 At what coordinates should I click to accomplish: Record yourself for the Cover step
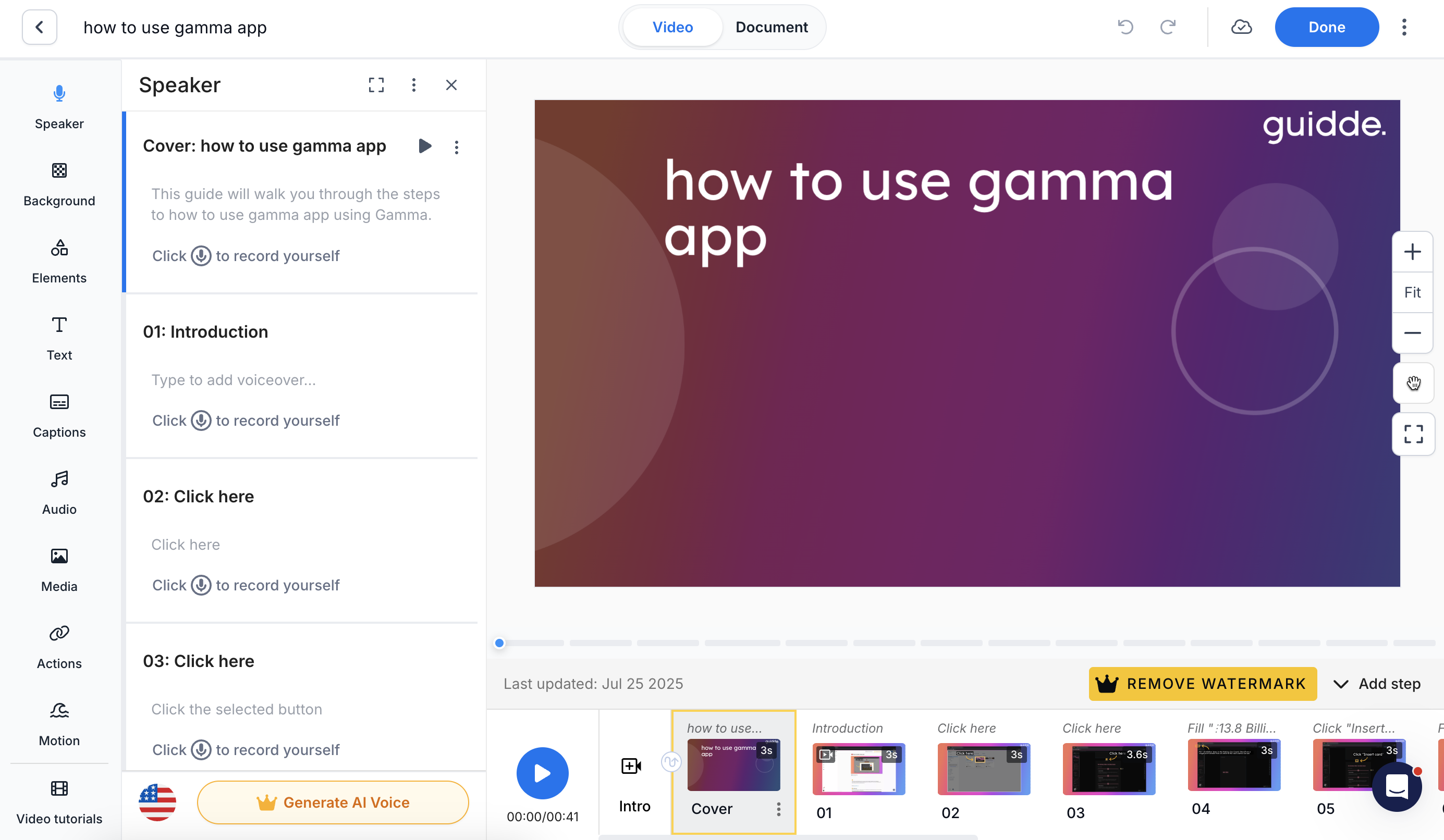click(x=201, y=256)
